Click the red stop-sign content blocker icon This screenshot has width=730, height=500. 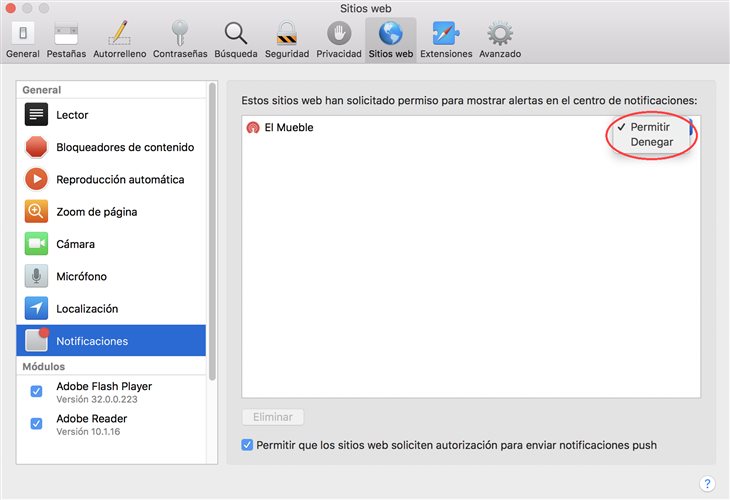click(x=36, y=147)
